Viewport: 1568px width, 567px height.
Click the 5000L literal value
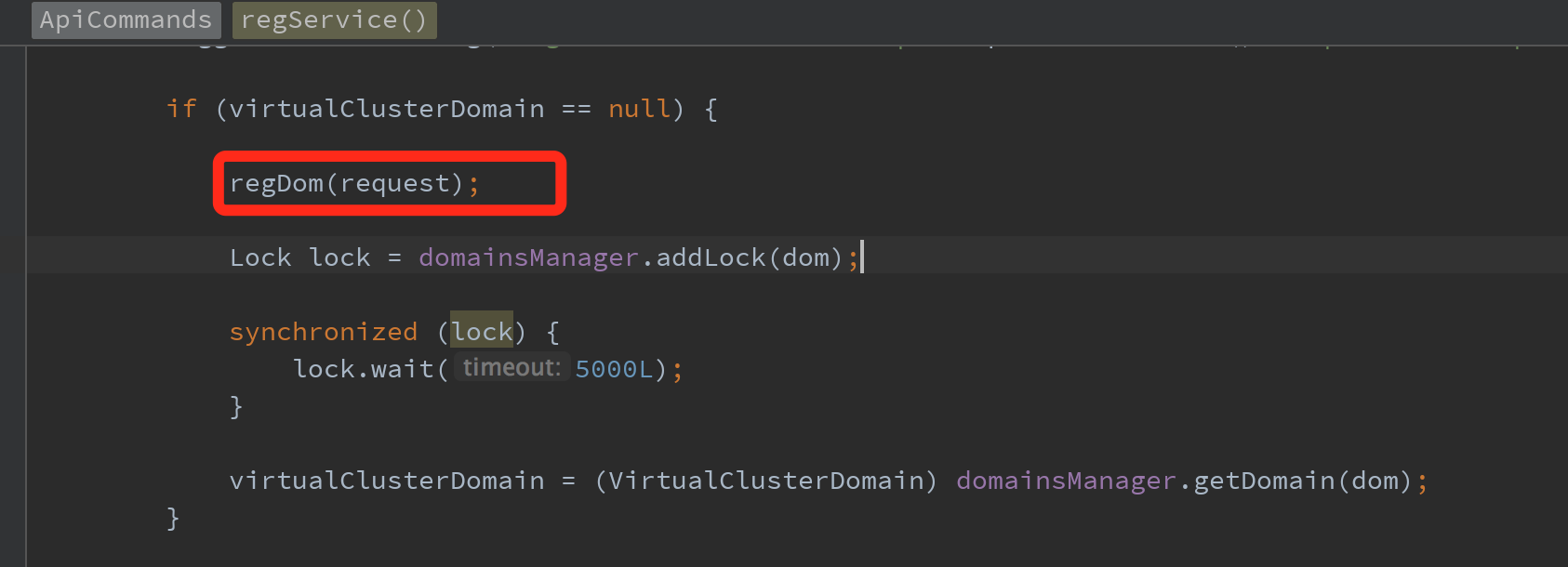pyautogui.click(x=614, y=369)
